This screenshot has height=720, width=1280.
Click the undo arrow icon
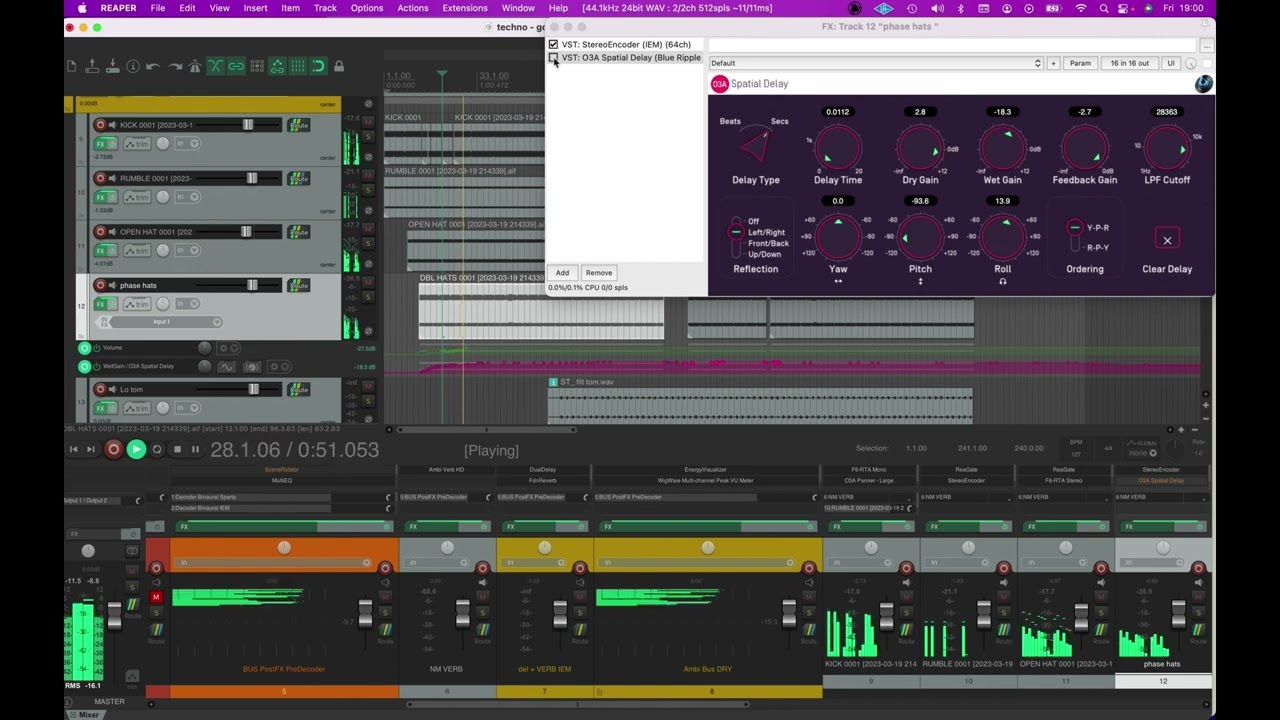[x=153, y=66]
